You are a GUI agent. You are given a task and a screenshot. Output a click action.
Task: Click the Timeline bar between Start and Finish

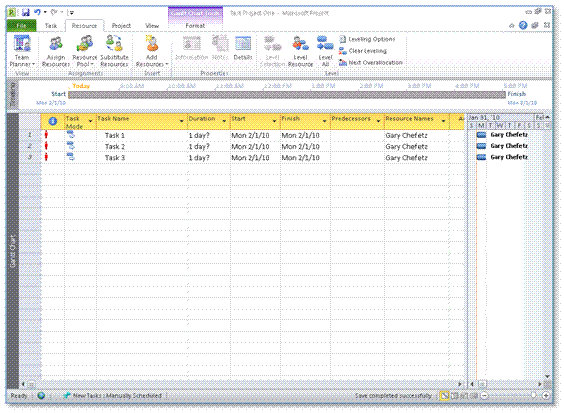tap(287, 95)
